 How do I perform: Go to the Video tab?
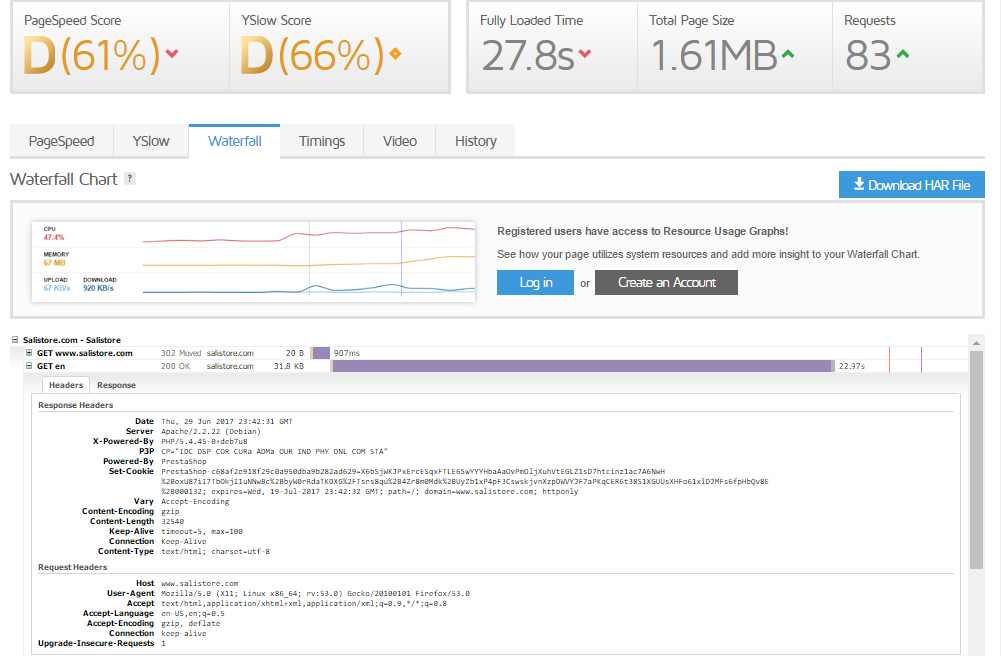point(400,141)
